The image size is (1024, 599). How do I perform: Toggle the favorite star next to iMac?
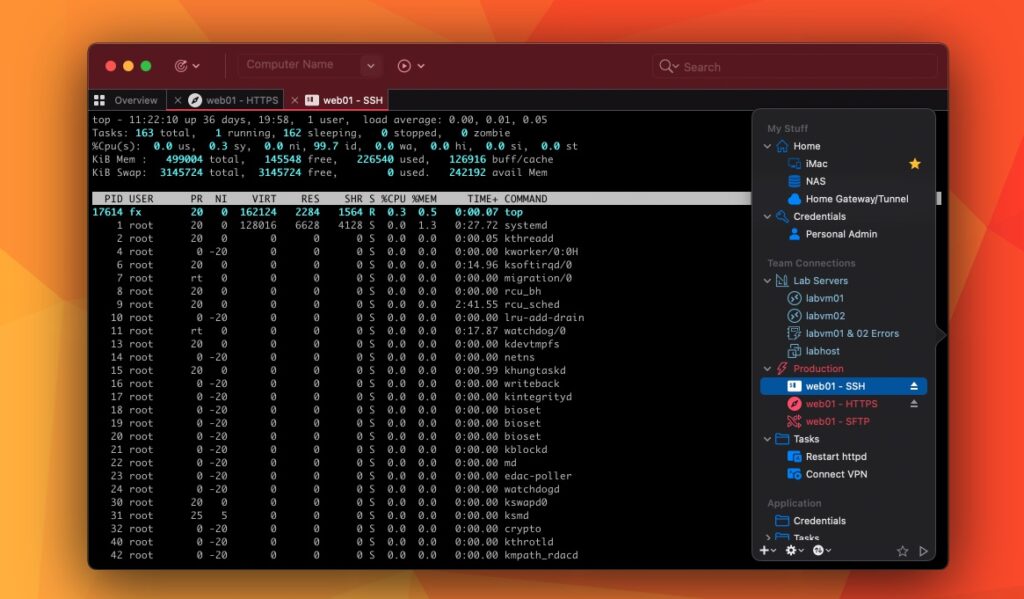click(x=914, y=164)
